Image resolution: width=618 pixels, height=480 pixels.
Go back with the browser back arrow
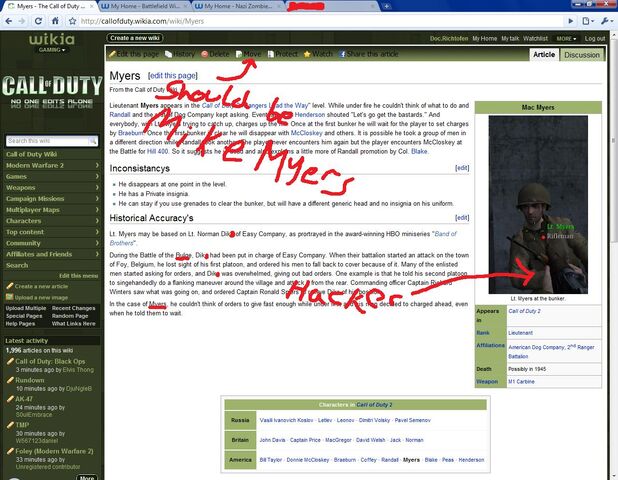[x=8, y=21]
